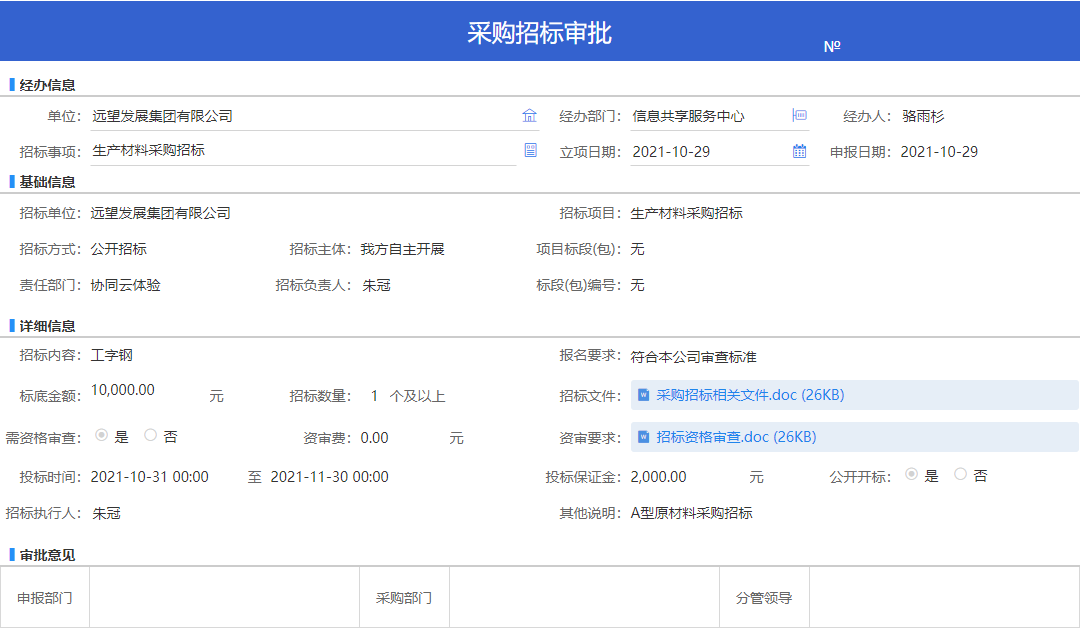Click the 资审费 value 0.00
The image size is (1080, 630).
pos(375,438)
